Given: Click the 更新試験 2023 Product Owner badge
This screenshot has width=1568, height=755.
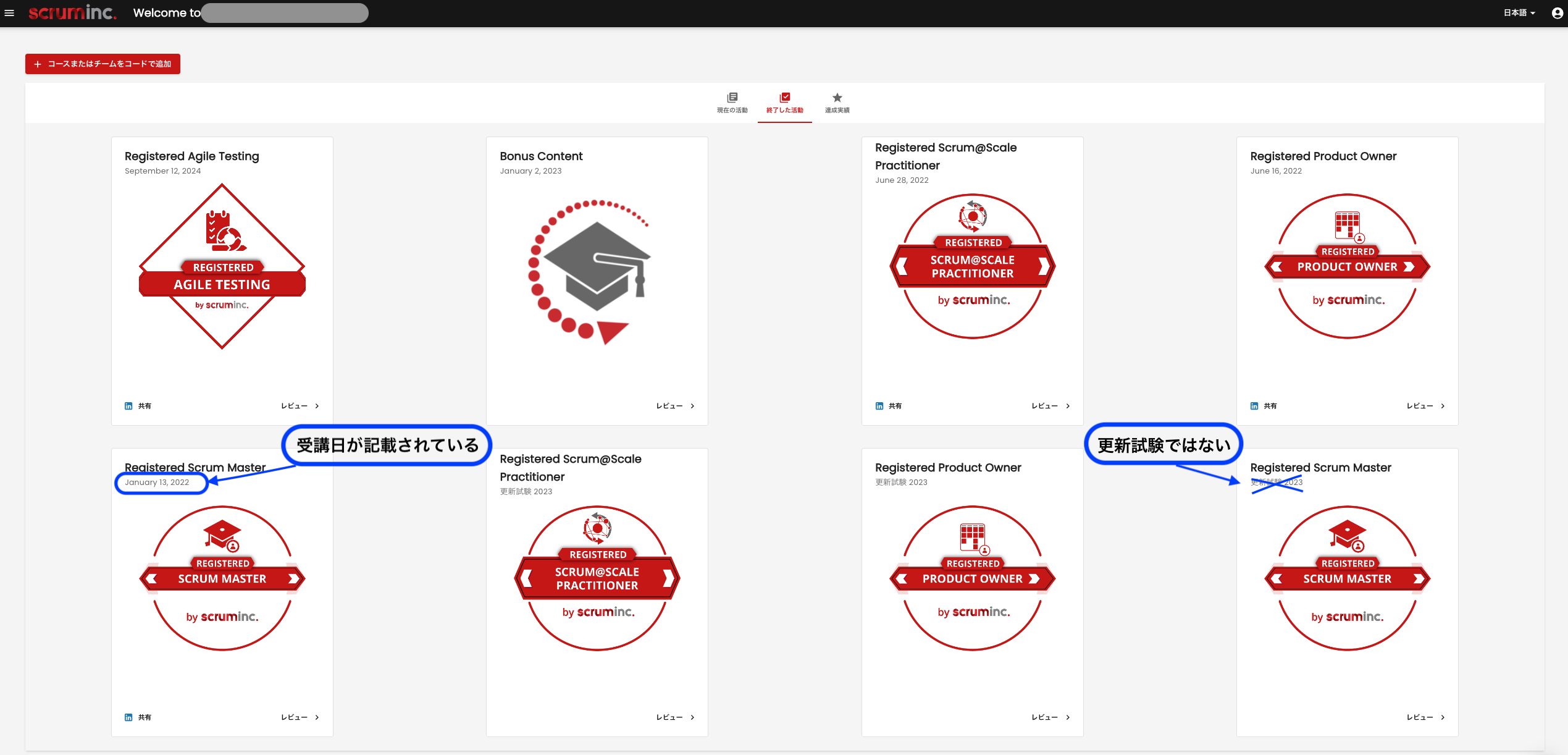Looking at the screenshot, I should [973, 578].
